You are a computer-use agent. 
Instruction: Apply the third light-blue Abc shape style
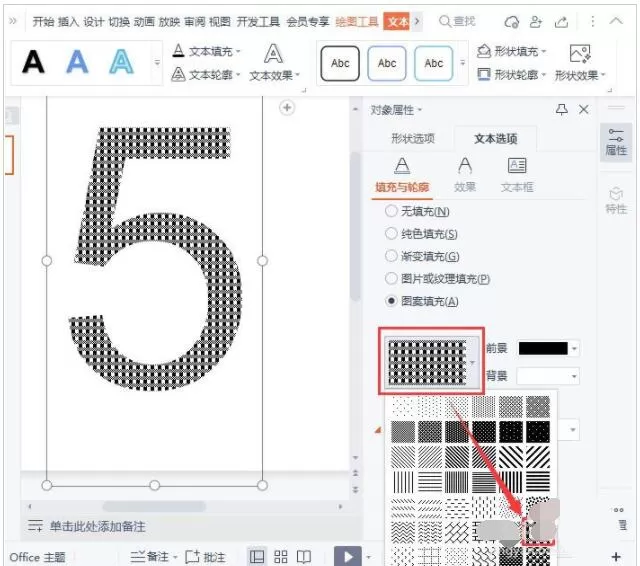(433, 63)
